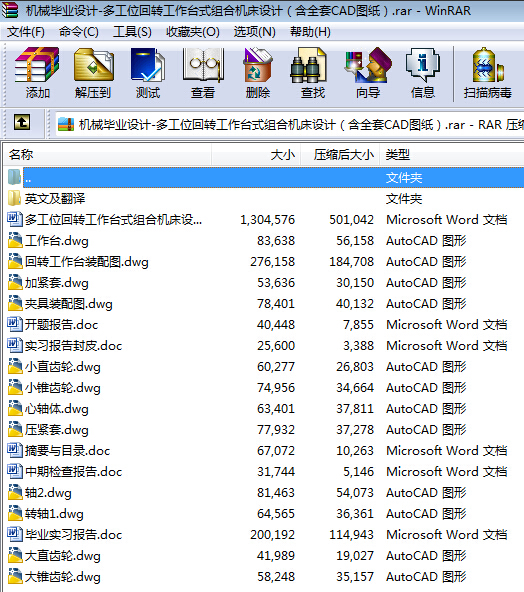Viewport: 524px width, 592px height.
Task: Click the Delete (删除) trash icon
Action: 258,65
